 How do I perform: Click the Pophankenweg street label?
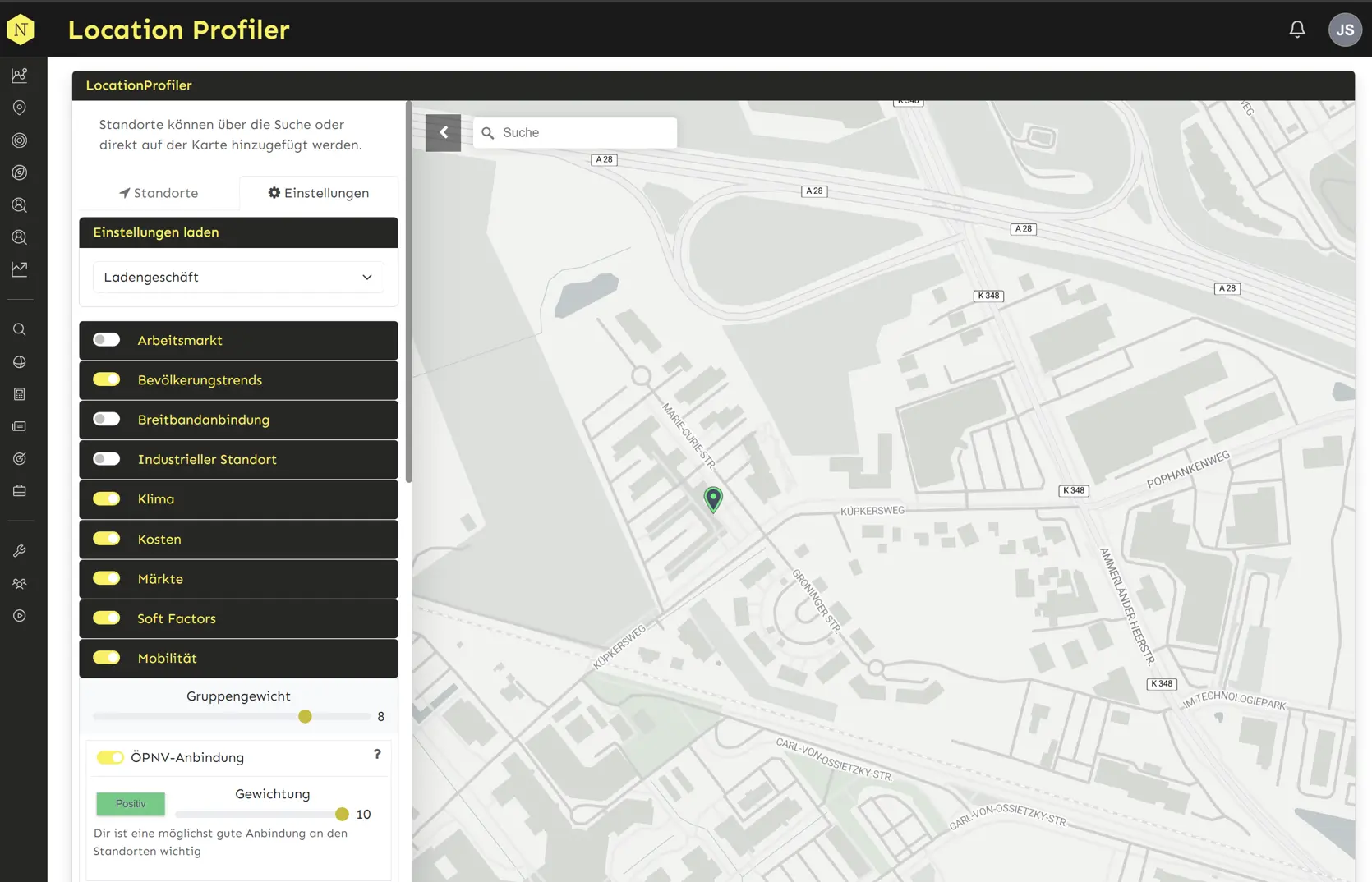pyautogui.click(x=1188, y=469)
